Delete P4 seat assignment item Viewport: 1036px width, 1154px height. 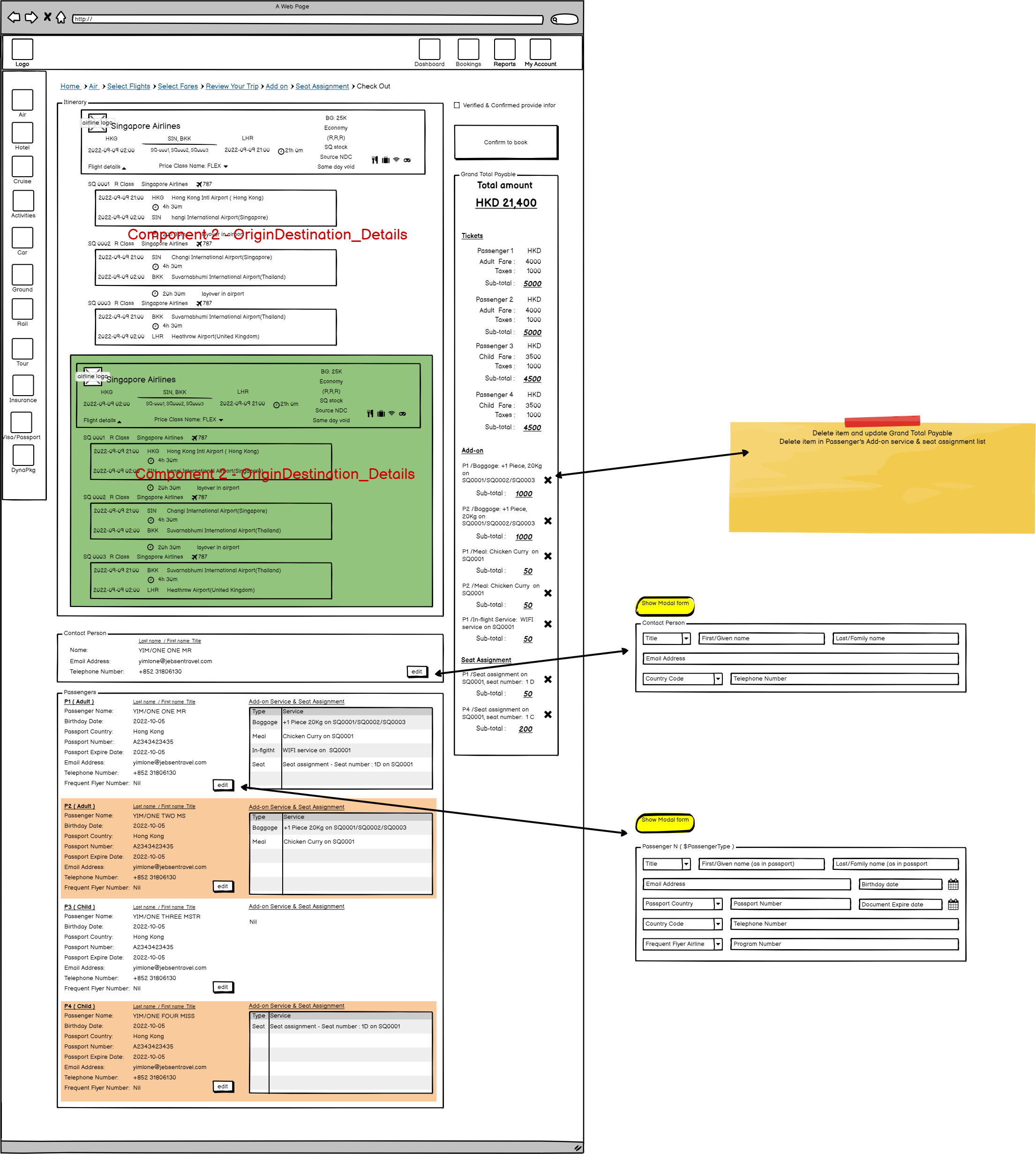click(548, 715)
